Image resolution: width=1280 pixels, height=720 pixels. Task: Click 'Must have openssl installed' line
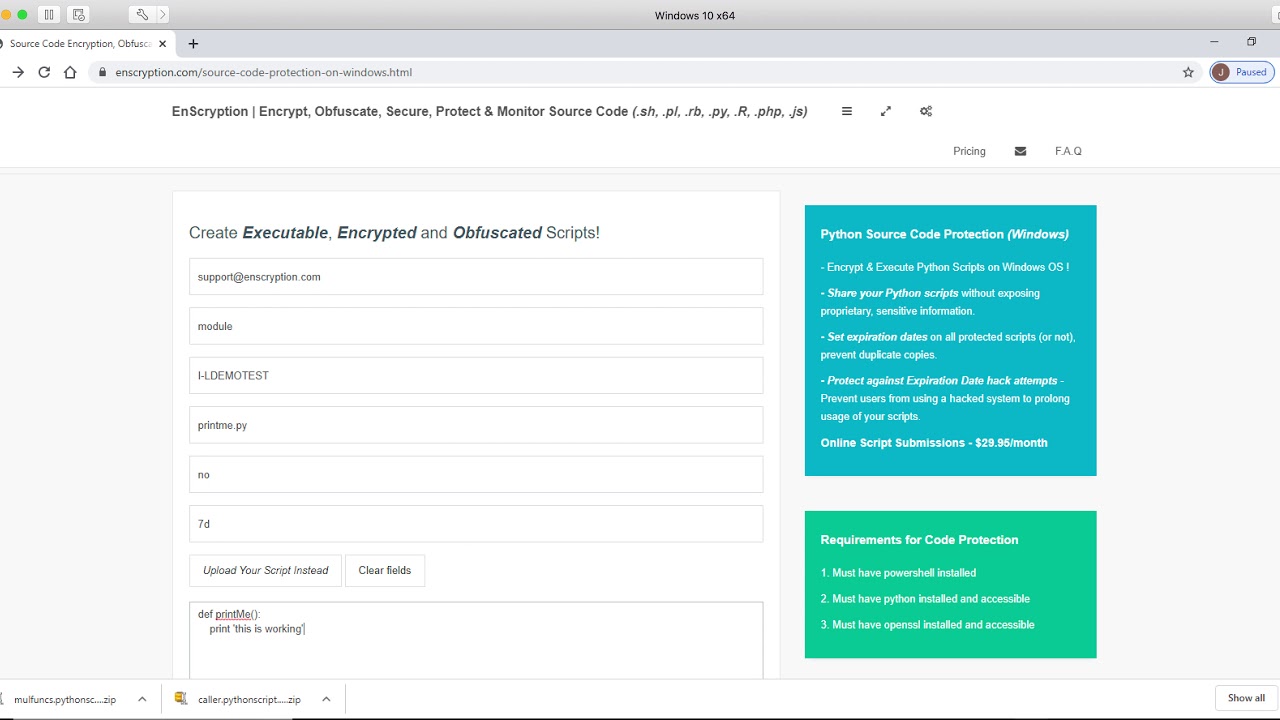click(927, 625)
